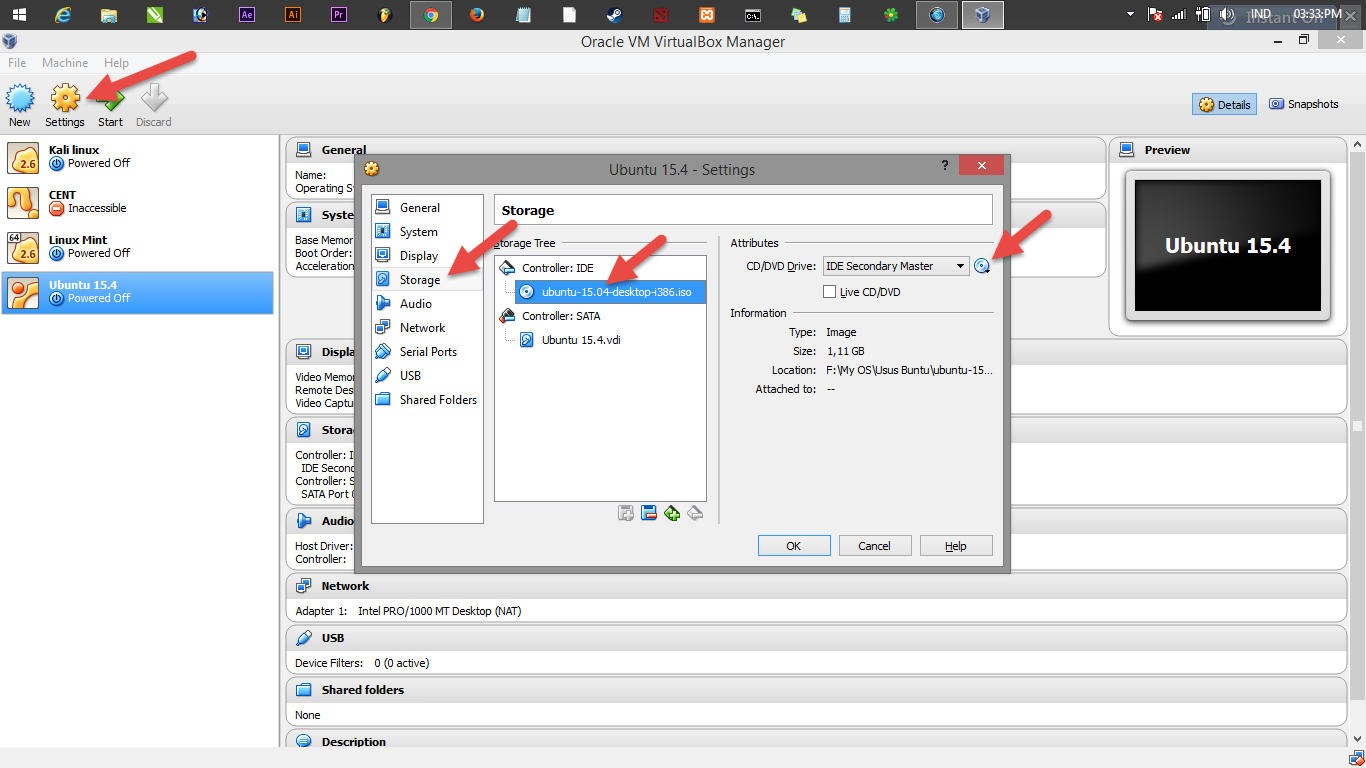Screen dimensions: 1366x768
Task: Open the System category in Settings
Action: [x=427, y=232]
